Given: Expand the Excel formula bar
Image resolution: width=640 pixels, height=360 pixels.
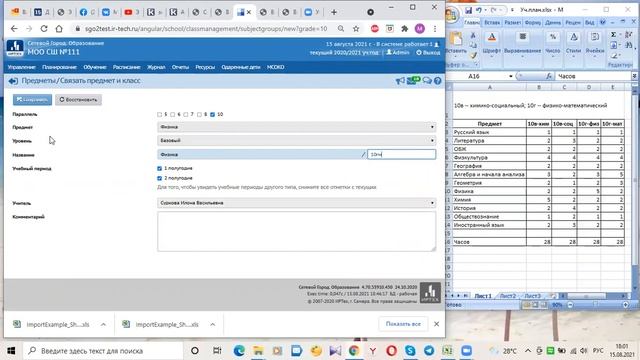Looking at the screenshot, I should pyautogui.click(x=634, y=76).
